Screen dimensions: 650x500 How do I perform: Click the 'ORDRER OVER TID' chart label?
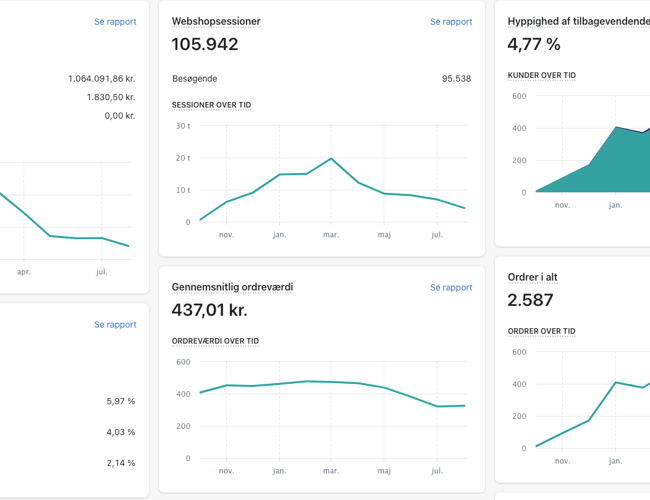tap(541, 331)
